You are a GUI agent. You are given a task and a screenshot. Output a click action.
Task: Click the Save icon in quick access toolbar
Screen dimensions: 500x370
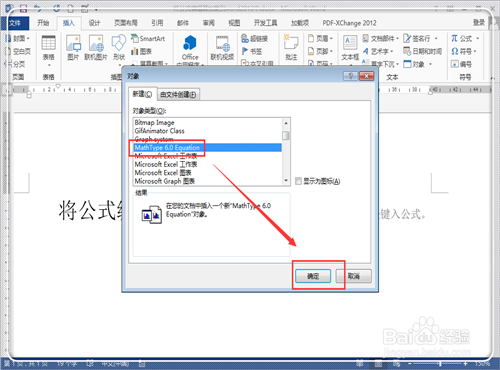click(23, 8)
